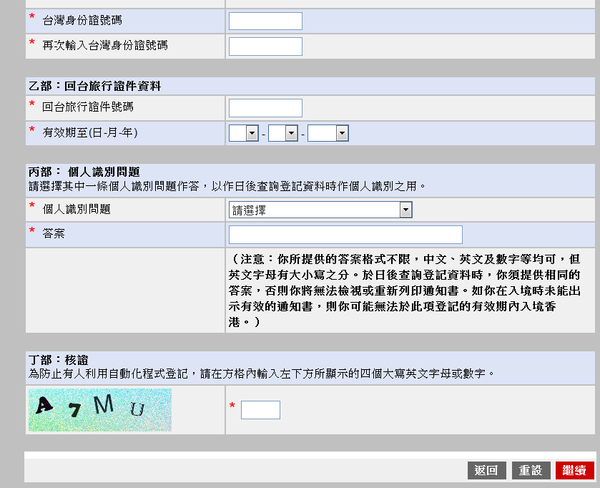Click the 答案 field label
Screen dimensions: 600x488
[54, 234]
